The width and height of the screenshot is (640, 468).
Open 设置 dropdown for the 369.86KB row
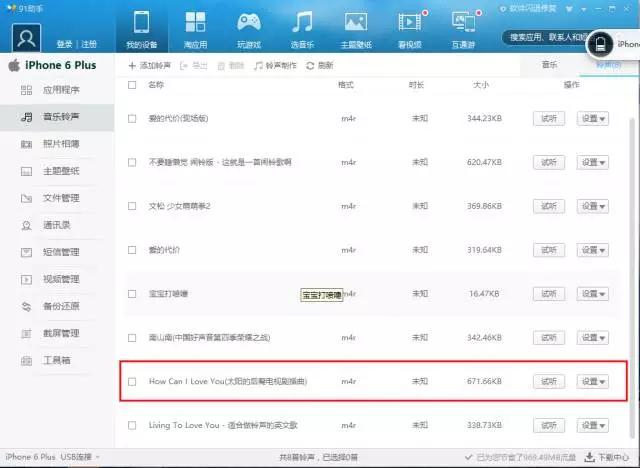pos(593,206)
